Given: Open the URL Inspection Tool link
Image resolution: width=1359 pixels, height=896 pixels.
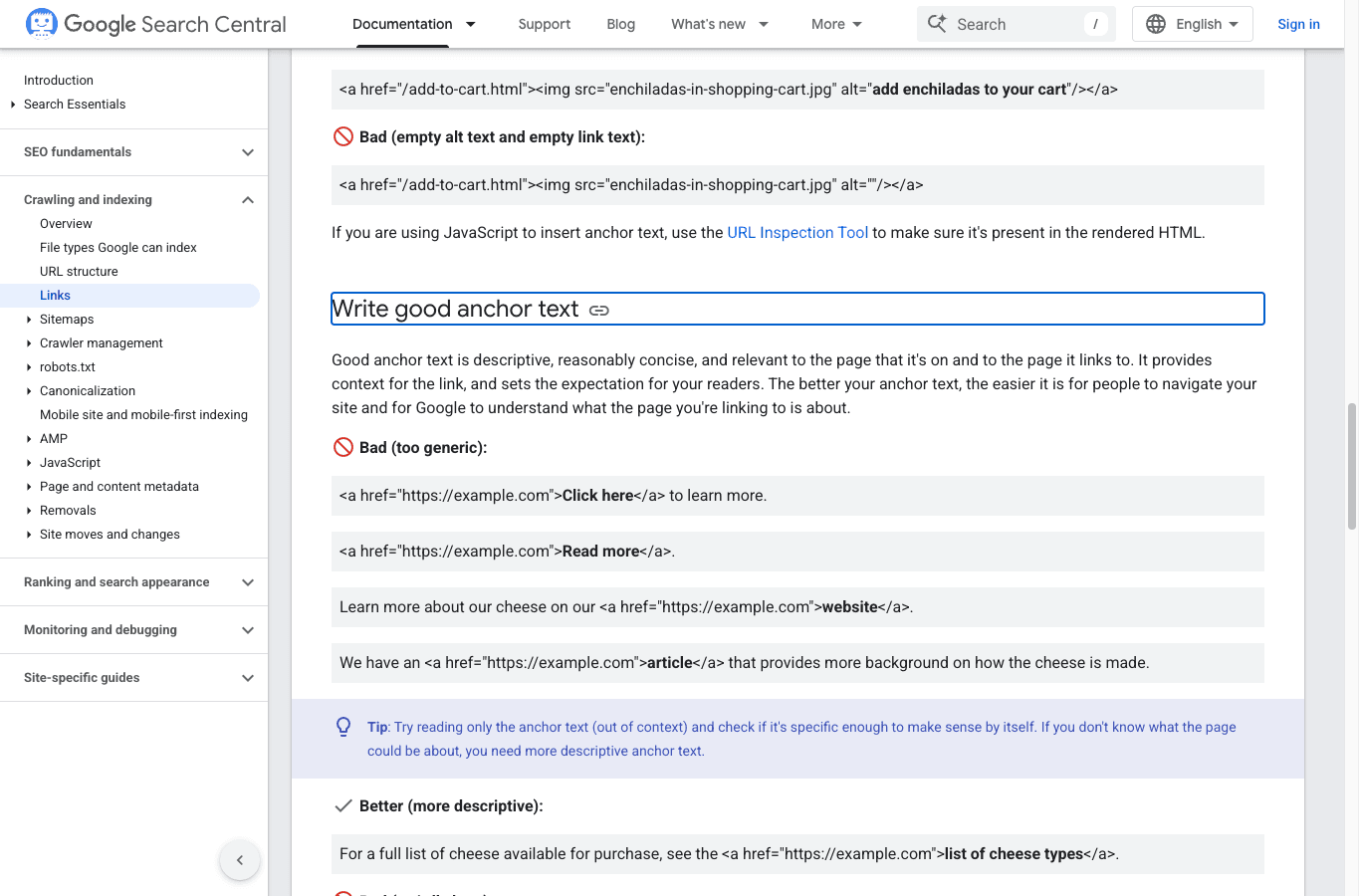Looking at the screenshot, I should (x=797, y=233).
